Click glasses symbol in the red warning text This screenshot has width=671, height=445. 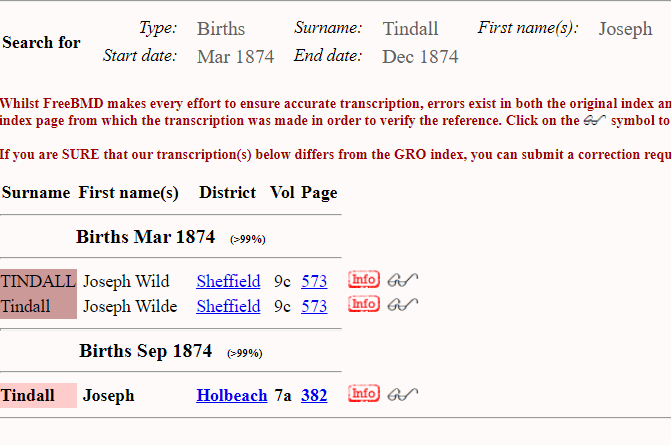point(595,120)
